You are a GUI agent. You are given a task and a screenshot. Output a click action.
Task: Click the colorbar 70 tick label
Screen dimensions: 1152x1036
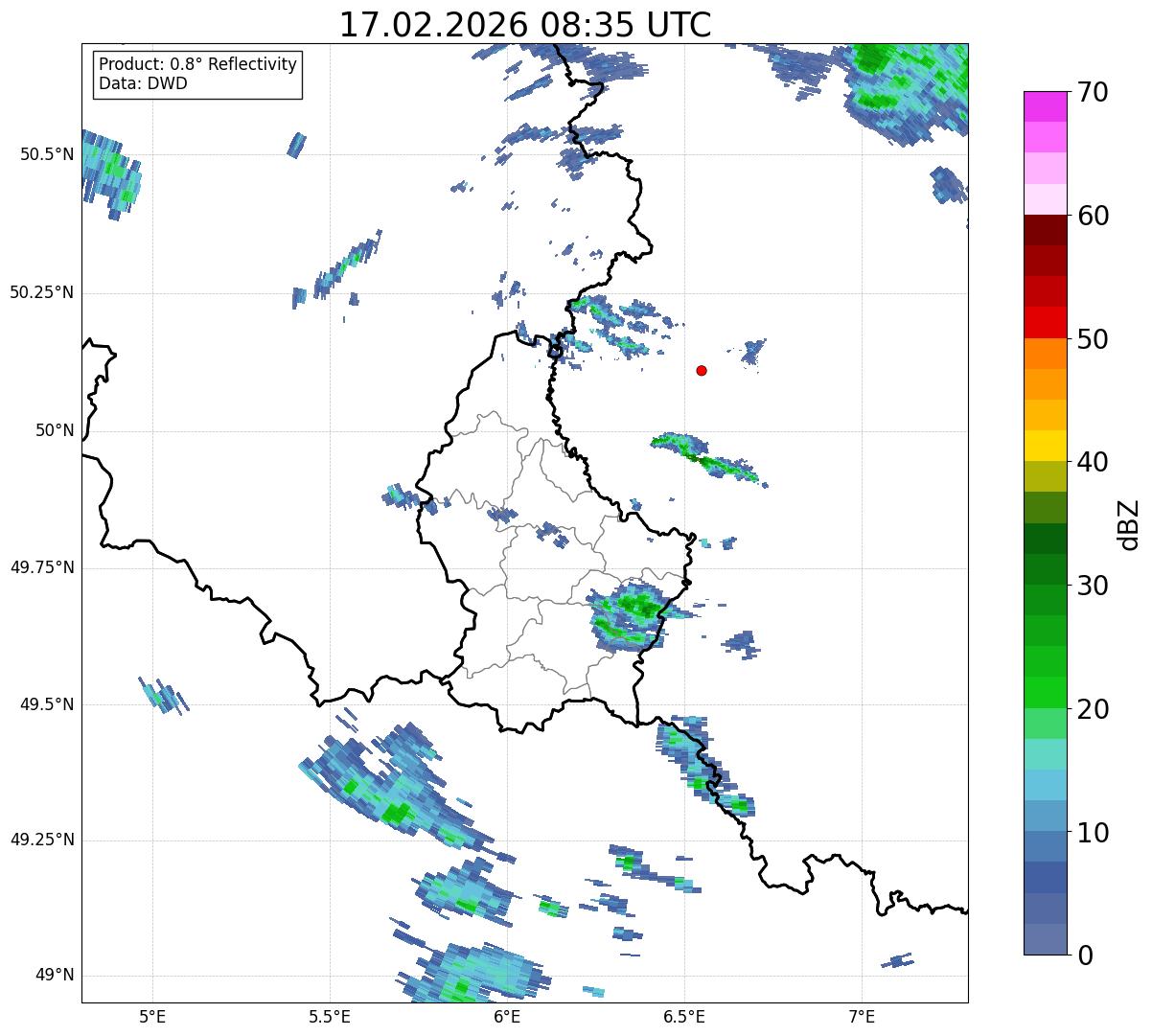[1093, 93]
